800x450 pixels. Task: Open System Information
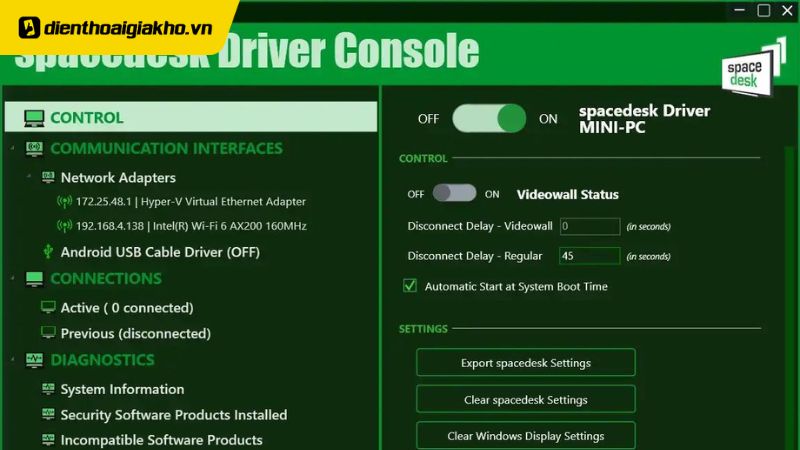coord(122,389)
